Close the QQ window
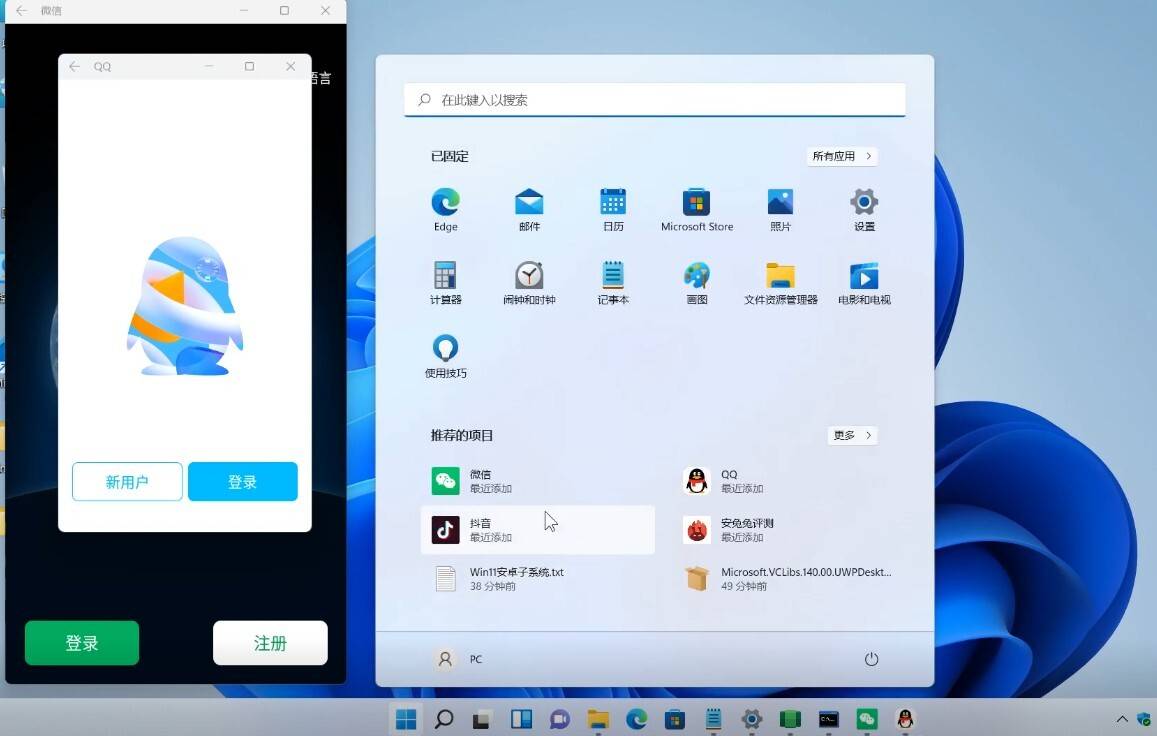This screenshot has height=736, width=1157. pyautogui.click(x=291, y=66)
